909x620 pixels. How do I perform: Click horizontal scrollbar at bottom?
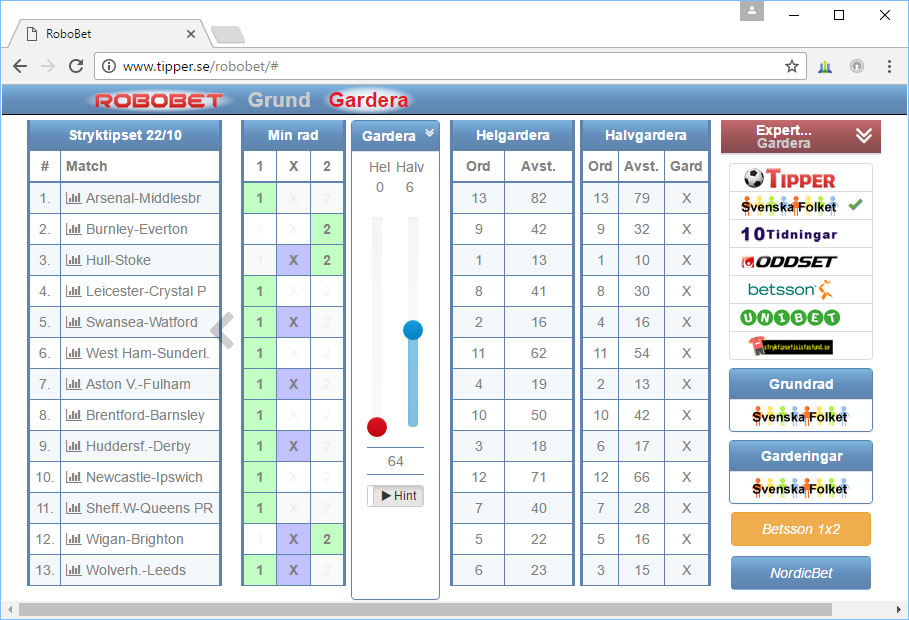coord(425,610)
